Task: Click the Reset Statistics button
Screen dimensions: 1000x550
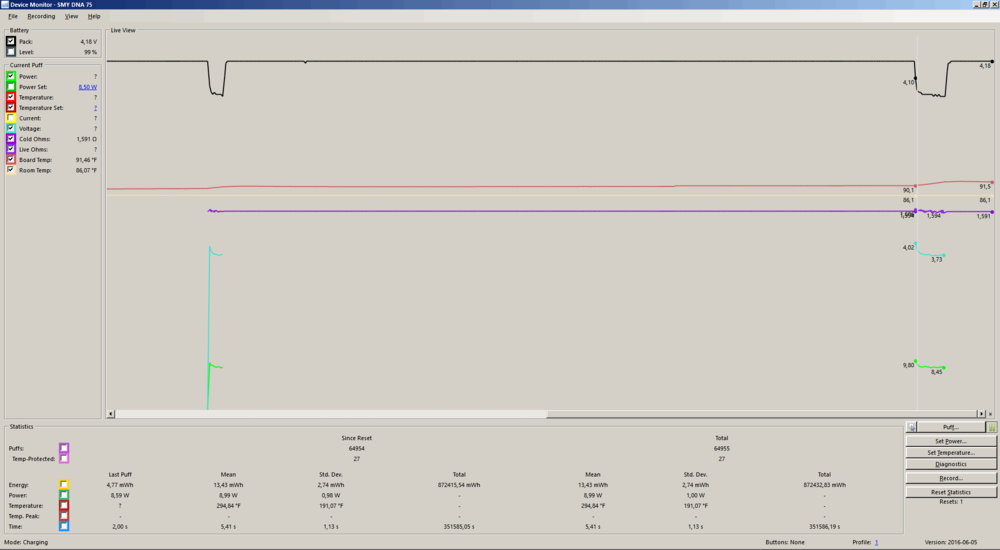Action: click(x=951, y=492)
